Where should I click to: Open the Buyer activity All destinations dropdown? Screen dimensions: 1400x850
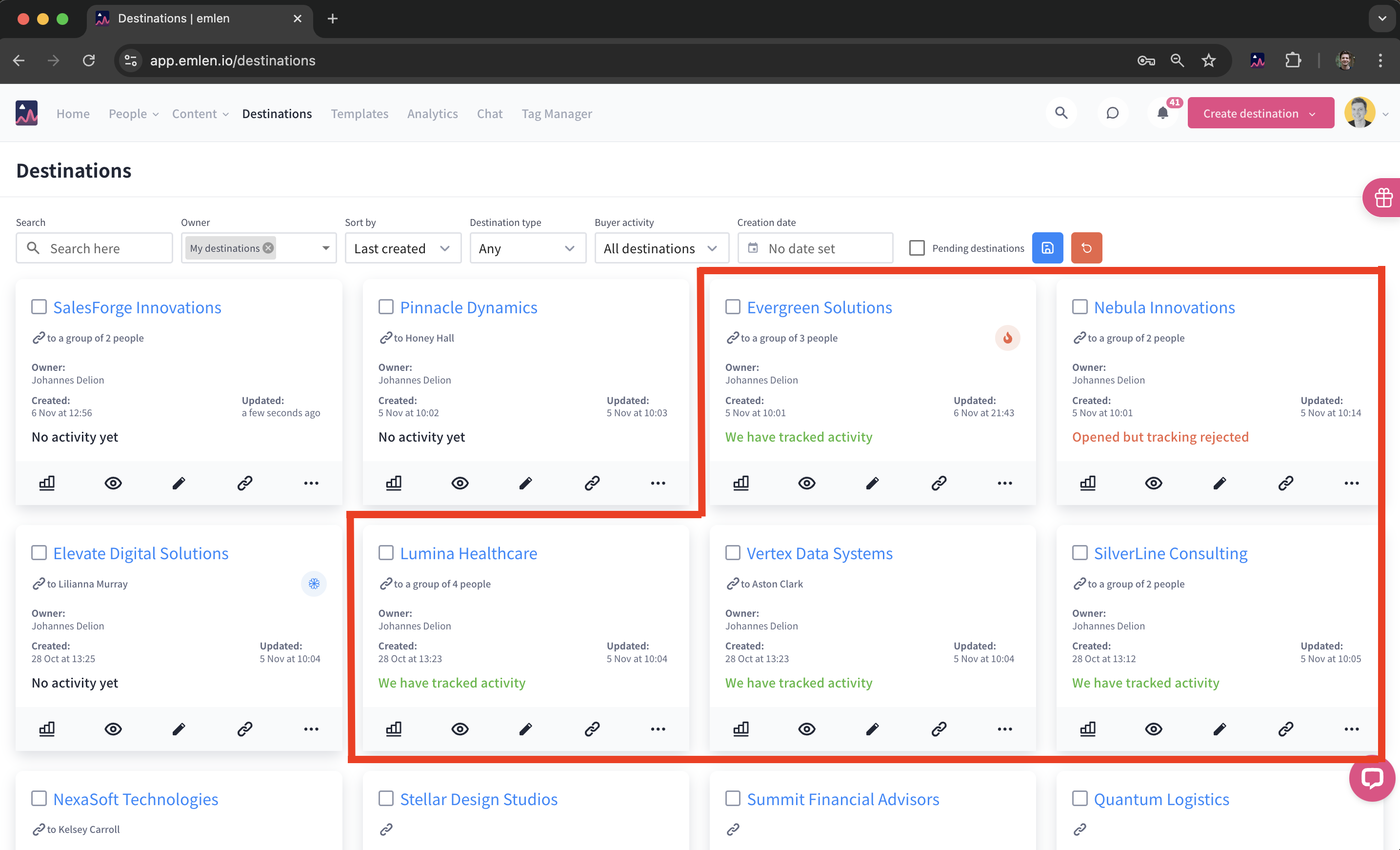coord(661,248)
